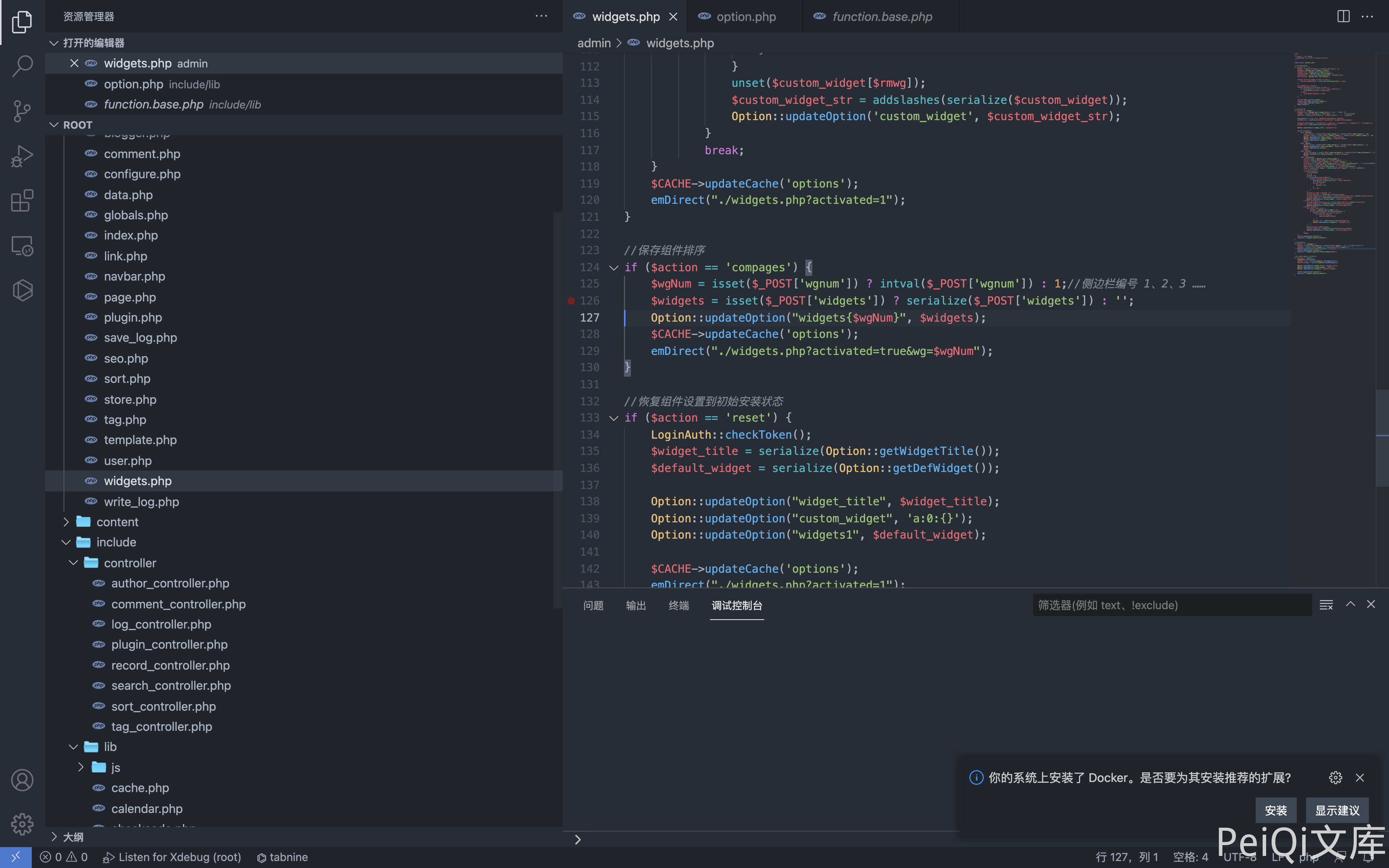Expand the js folder
Image resolution: width=1389 pixels, height=868 pixels.
[115, 768]
